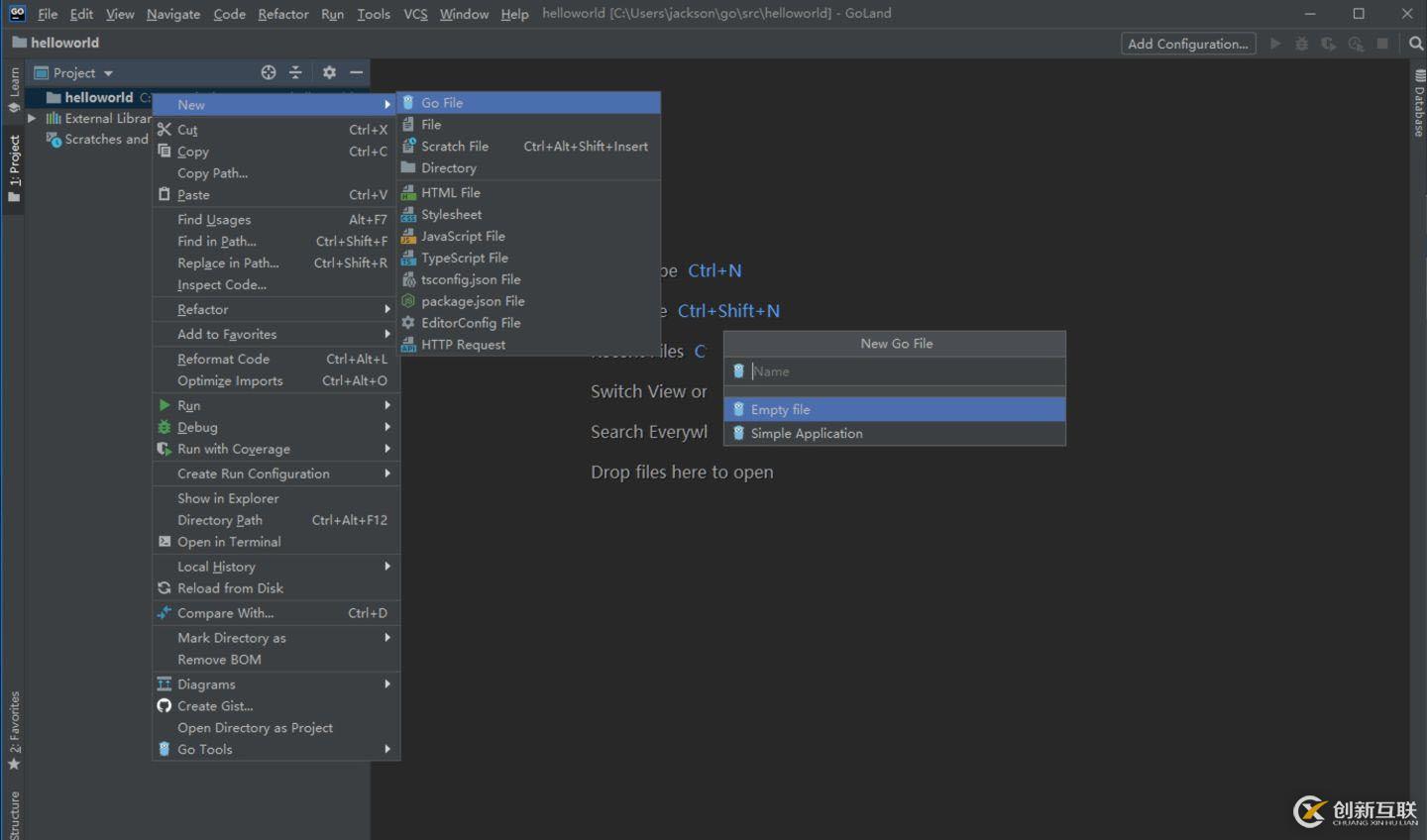1427x840 pixels.
Task: Expand External Libraries tree node
Action: 32,118
